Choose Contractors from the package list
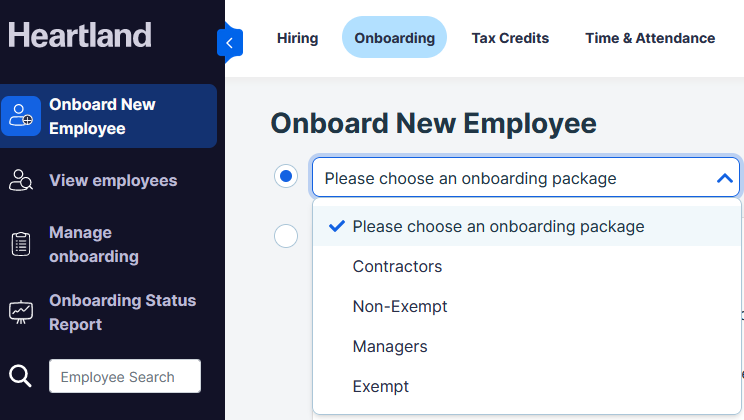The image size is (744, 420). point(397,266)
